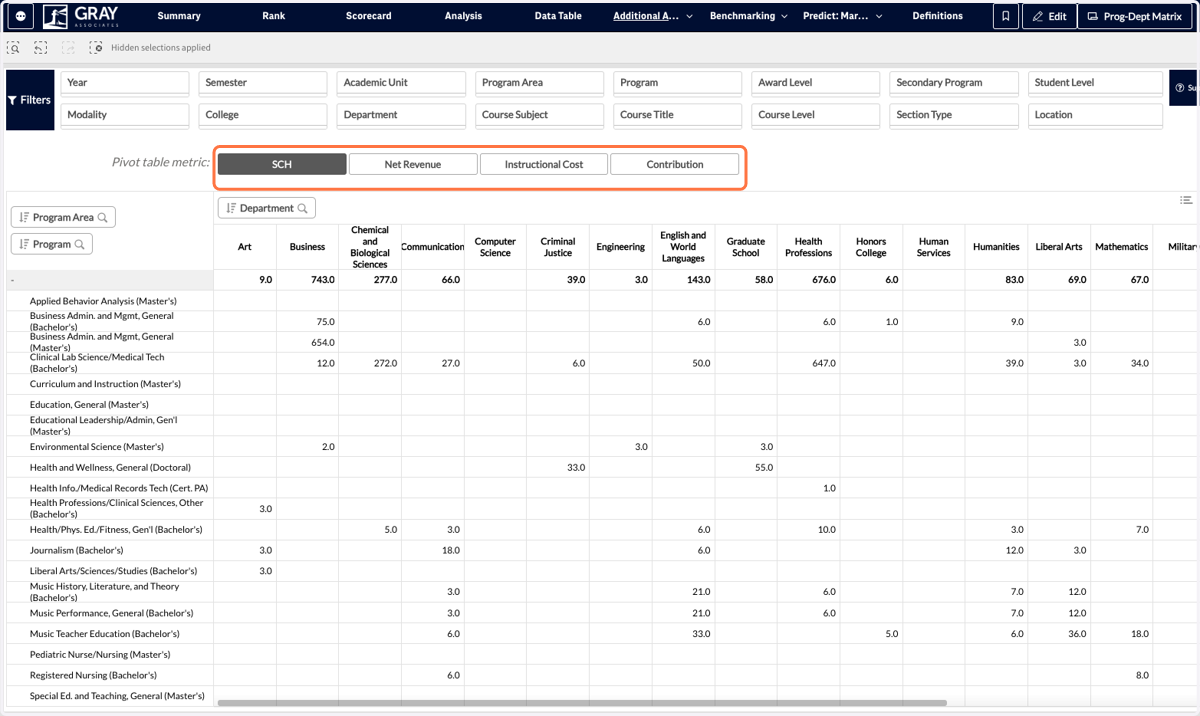
Task: Switch pivot metric to Instructional Cost
Action: pyautogui.click(x=544, y=164)
